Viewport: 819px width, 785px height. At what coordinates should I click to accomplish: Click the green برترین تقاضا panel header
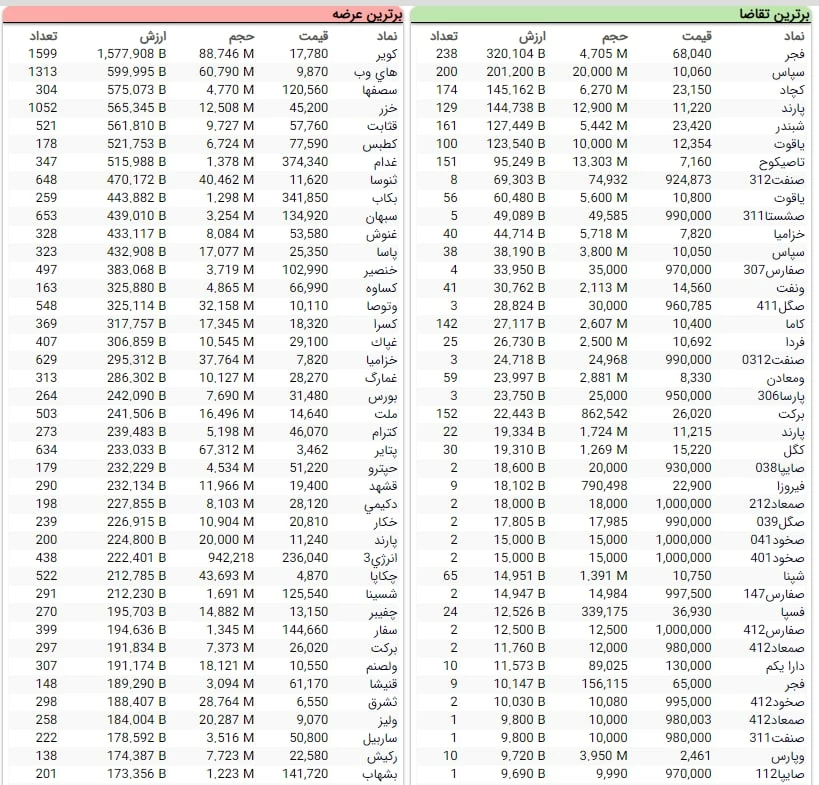[614, 14]
